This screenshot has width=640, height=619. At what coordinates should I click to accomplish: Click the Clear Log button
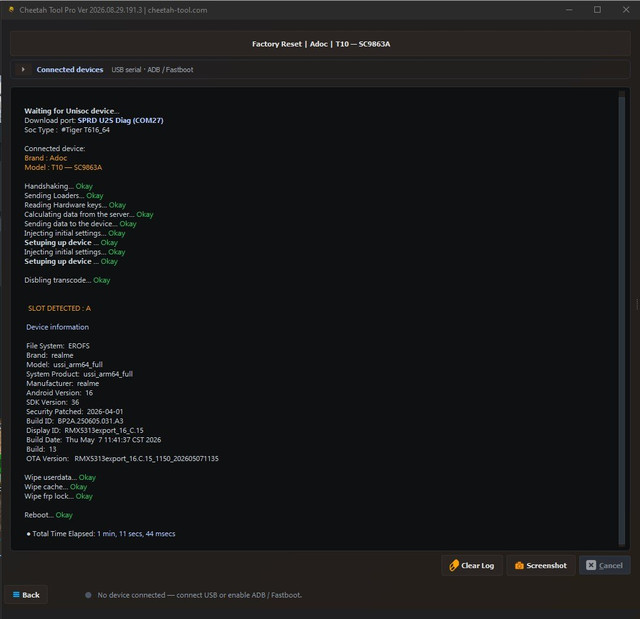pyautogui.click(x=472, y=565)
